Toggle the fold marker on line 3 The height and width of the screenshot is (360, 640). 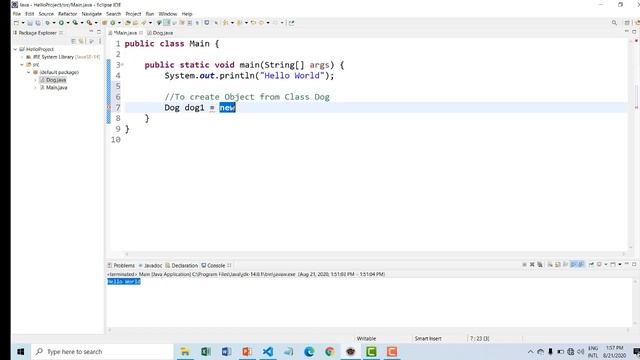point(122,65)
